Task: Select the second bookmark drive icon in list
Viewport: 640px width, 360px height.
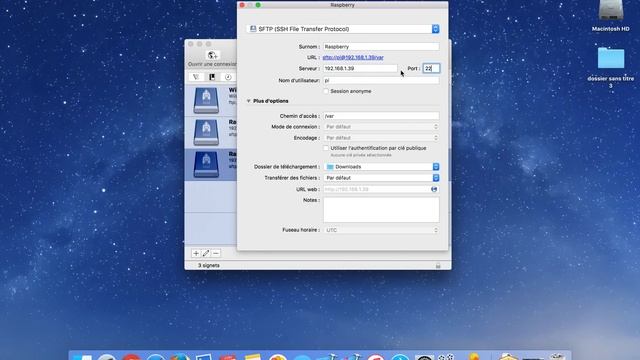Action: coord(206,132)
